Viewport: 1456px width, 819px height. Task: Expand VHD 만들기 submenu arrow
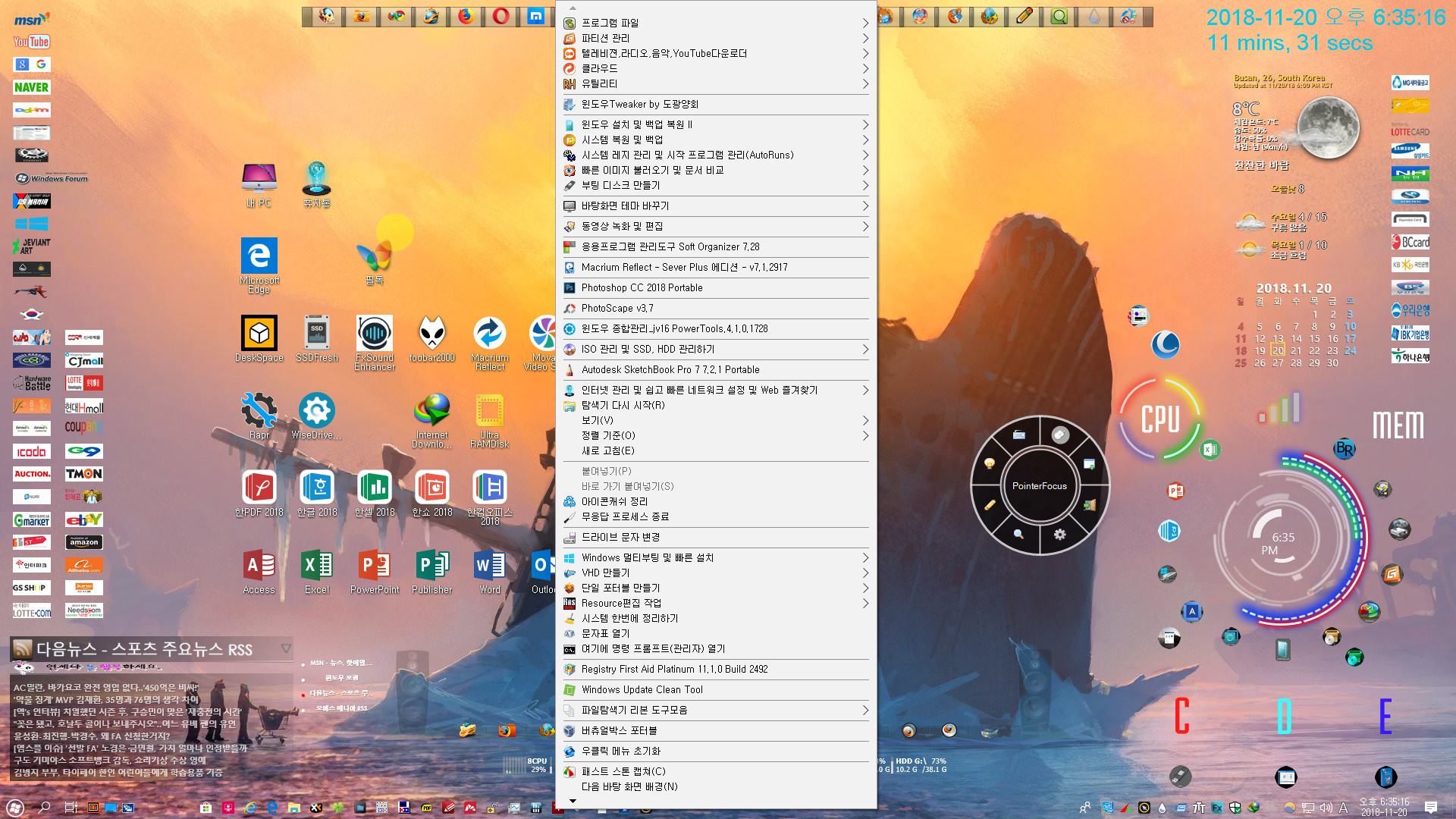[865, 573]
